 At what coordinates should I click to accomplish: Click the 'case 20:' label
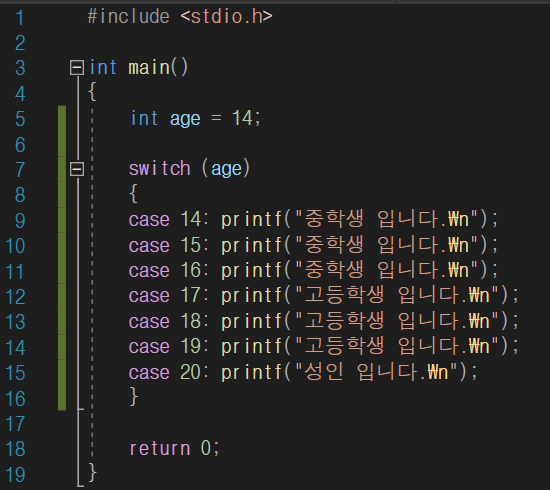pyautogui.click(x=169, y=372)
